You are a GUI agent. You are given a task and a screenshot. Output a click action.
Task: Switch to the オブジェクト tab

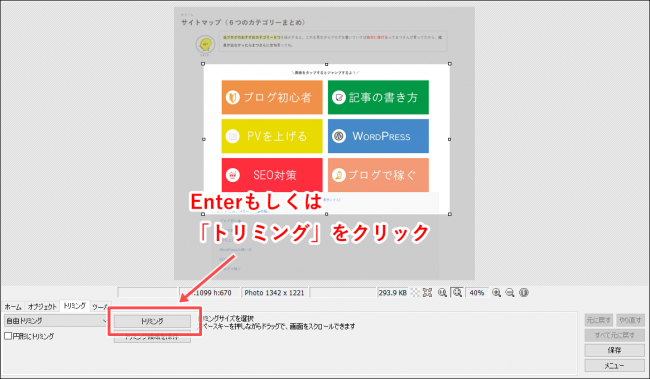click(42, 307)
